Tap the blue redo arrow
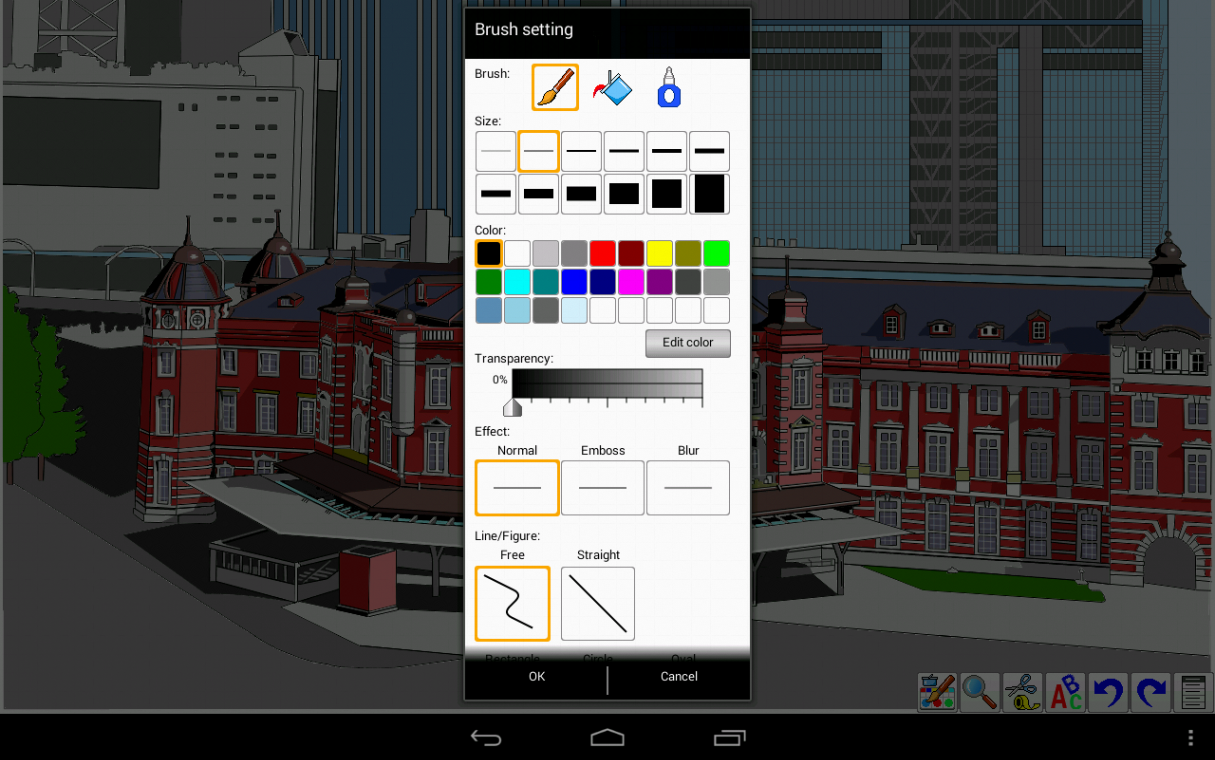Viewport: 1215px width, 760px height. [1151, 692]
